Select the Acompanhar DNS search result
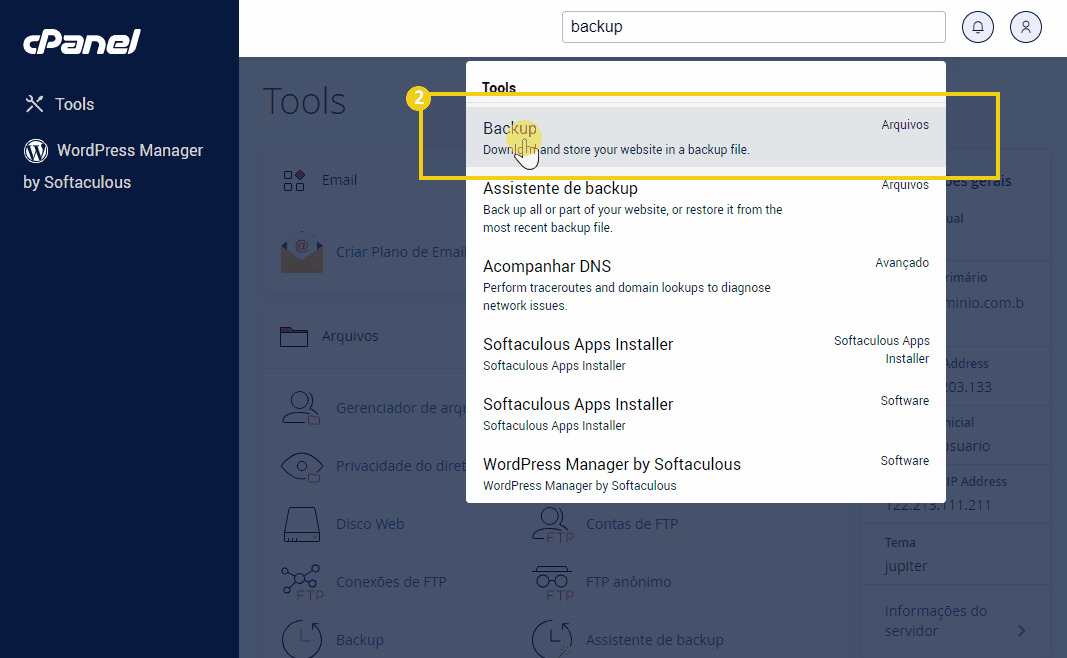Image resolution: width=1067 pixels, height=658 pixels. (x=706, y=285)
